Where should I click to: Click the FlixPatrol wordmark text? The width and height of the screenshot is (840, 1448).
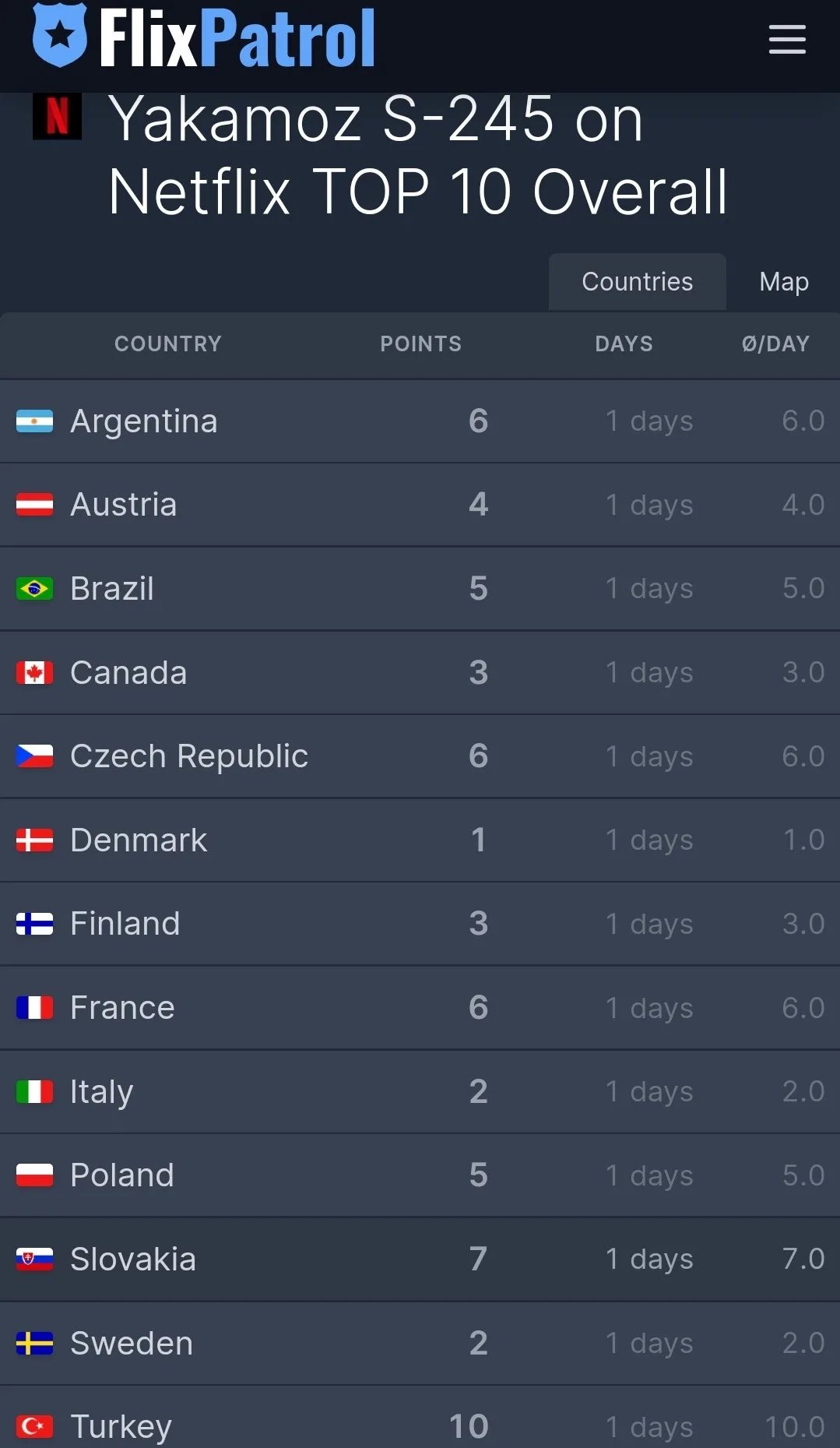point(237,37)
